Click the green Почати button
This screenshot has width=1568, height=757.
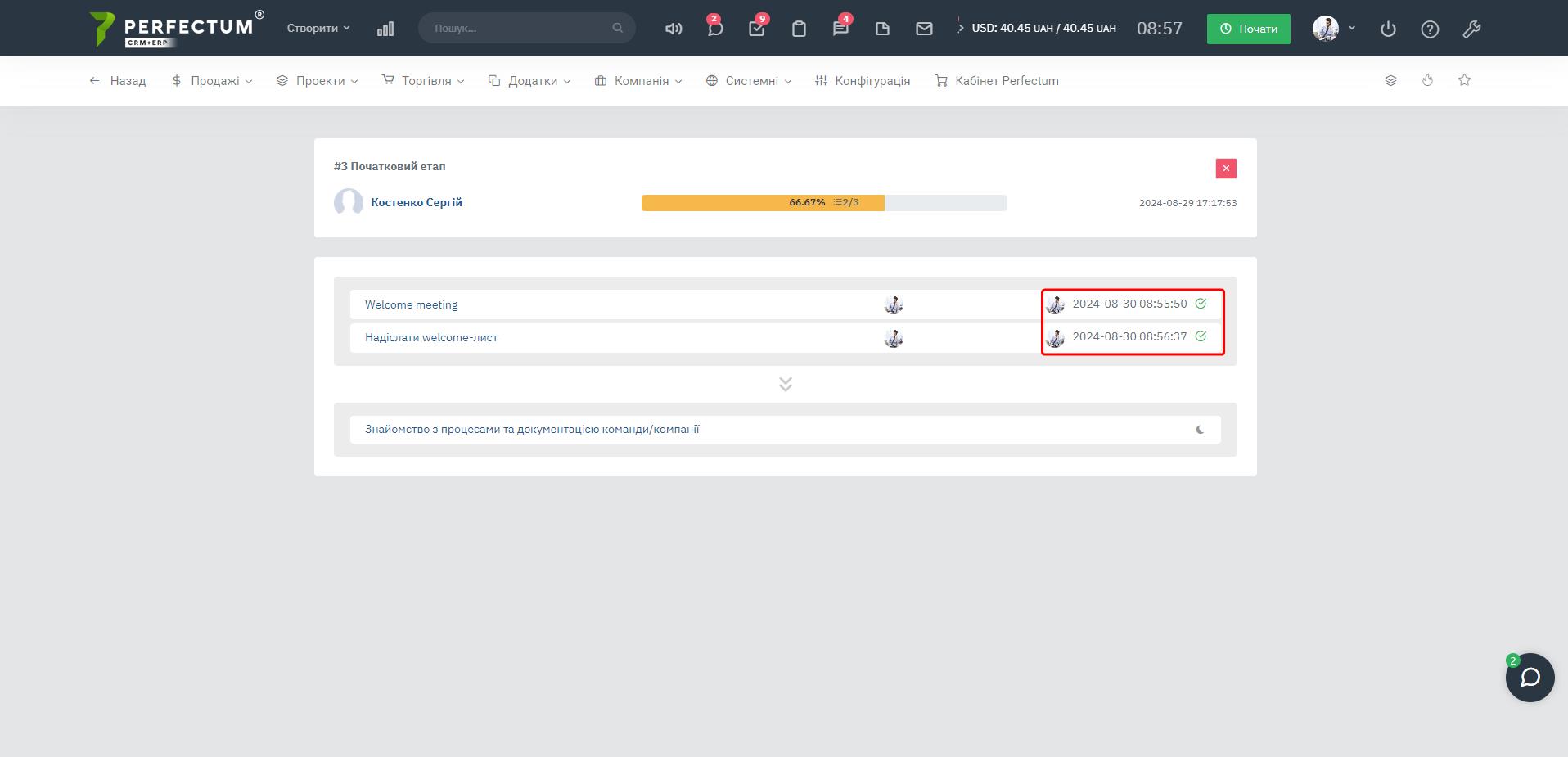pos(1248,29)
